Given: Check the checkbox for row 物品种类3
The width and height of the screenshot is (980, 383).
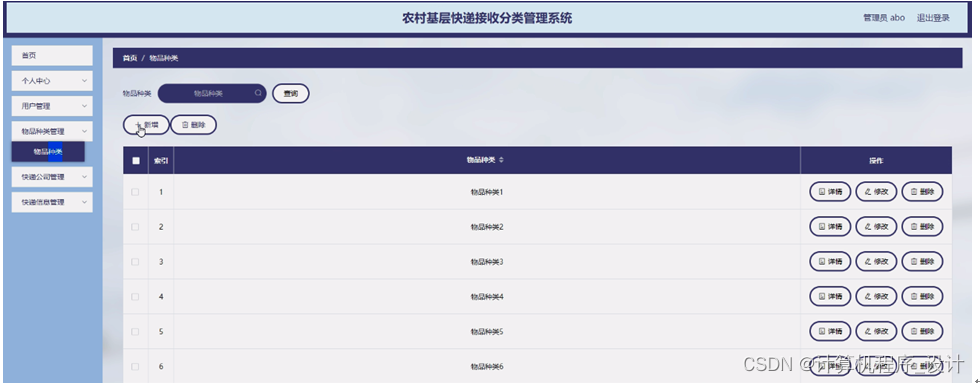Looking at the screenshot, I should pos(135,262).
